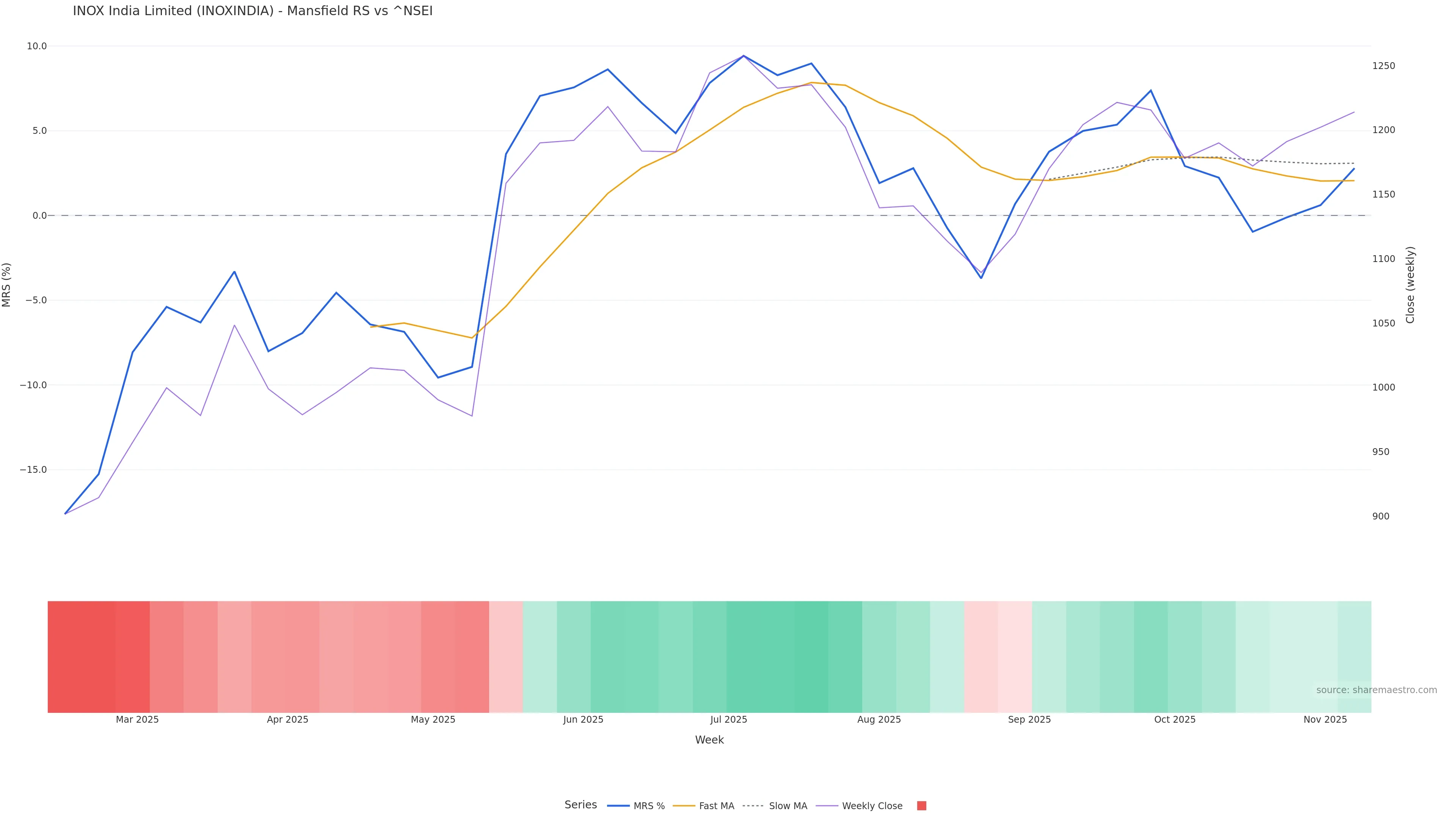Click the Week x-axis title
The image size is (1456, 819).
click(709, 740)
